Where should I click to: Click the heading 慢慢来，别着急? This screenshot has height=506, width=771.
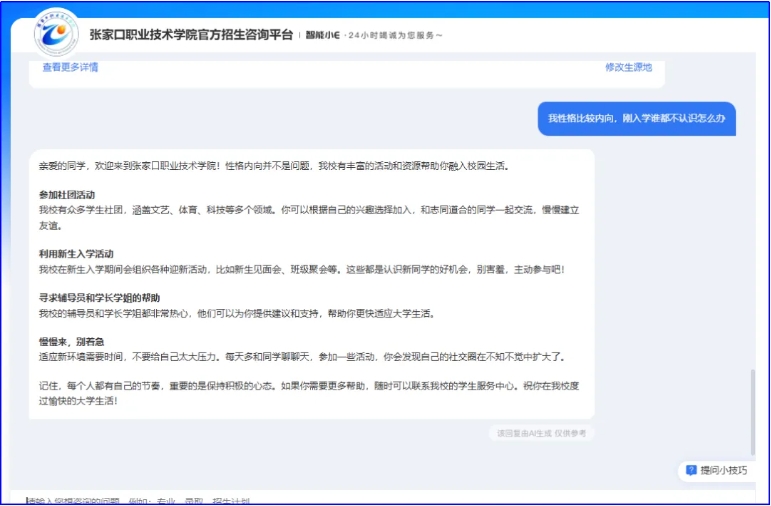[72, 342]
